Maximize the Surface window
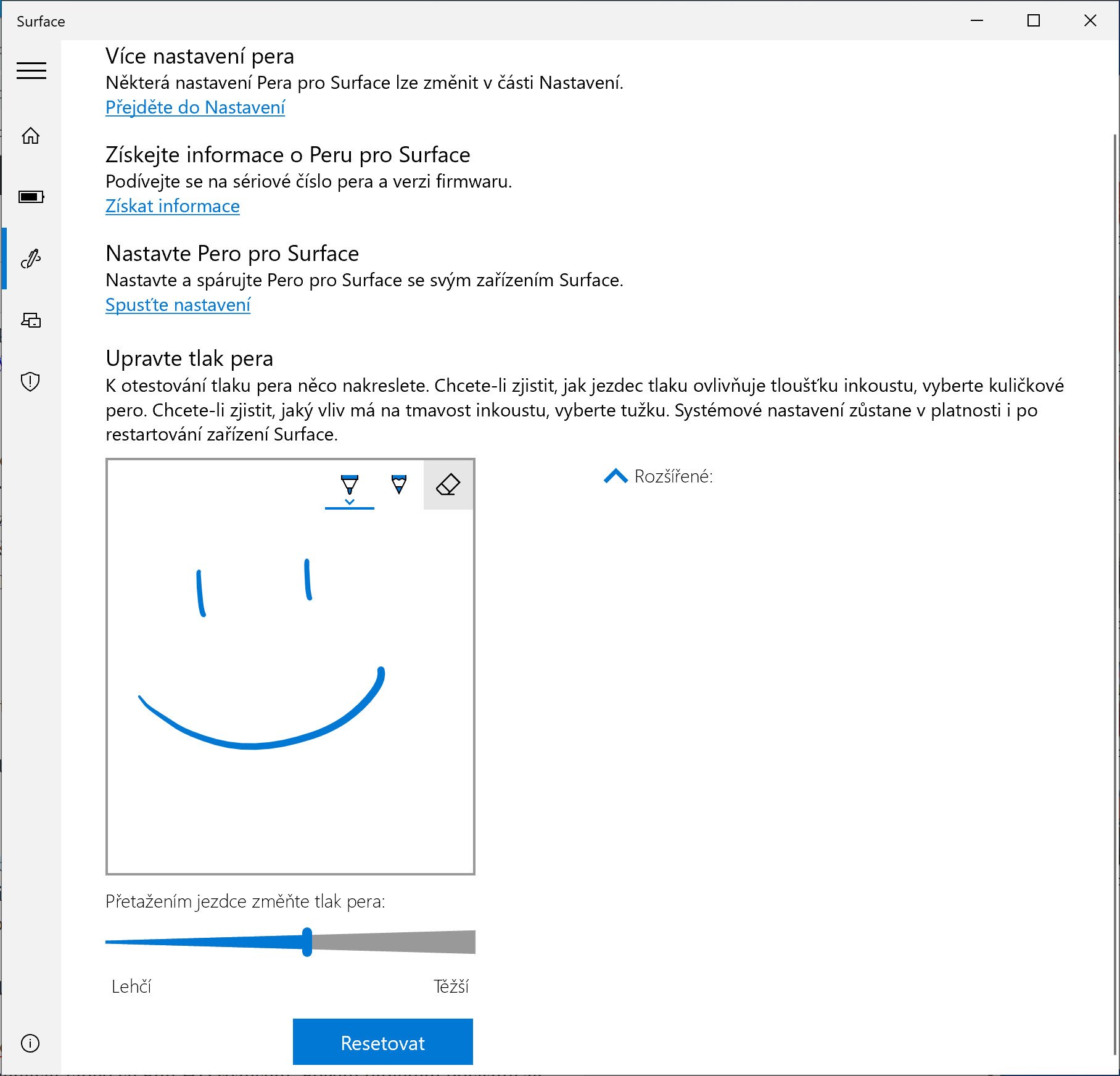The width and height of the screenshot is (1120, 1076). pyautogui.click(x=1034, y=20)
